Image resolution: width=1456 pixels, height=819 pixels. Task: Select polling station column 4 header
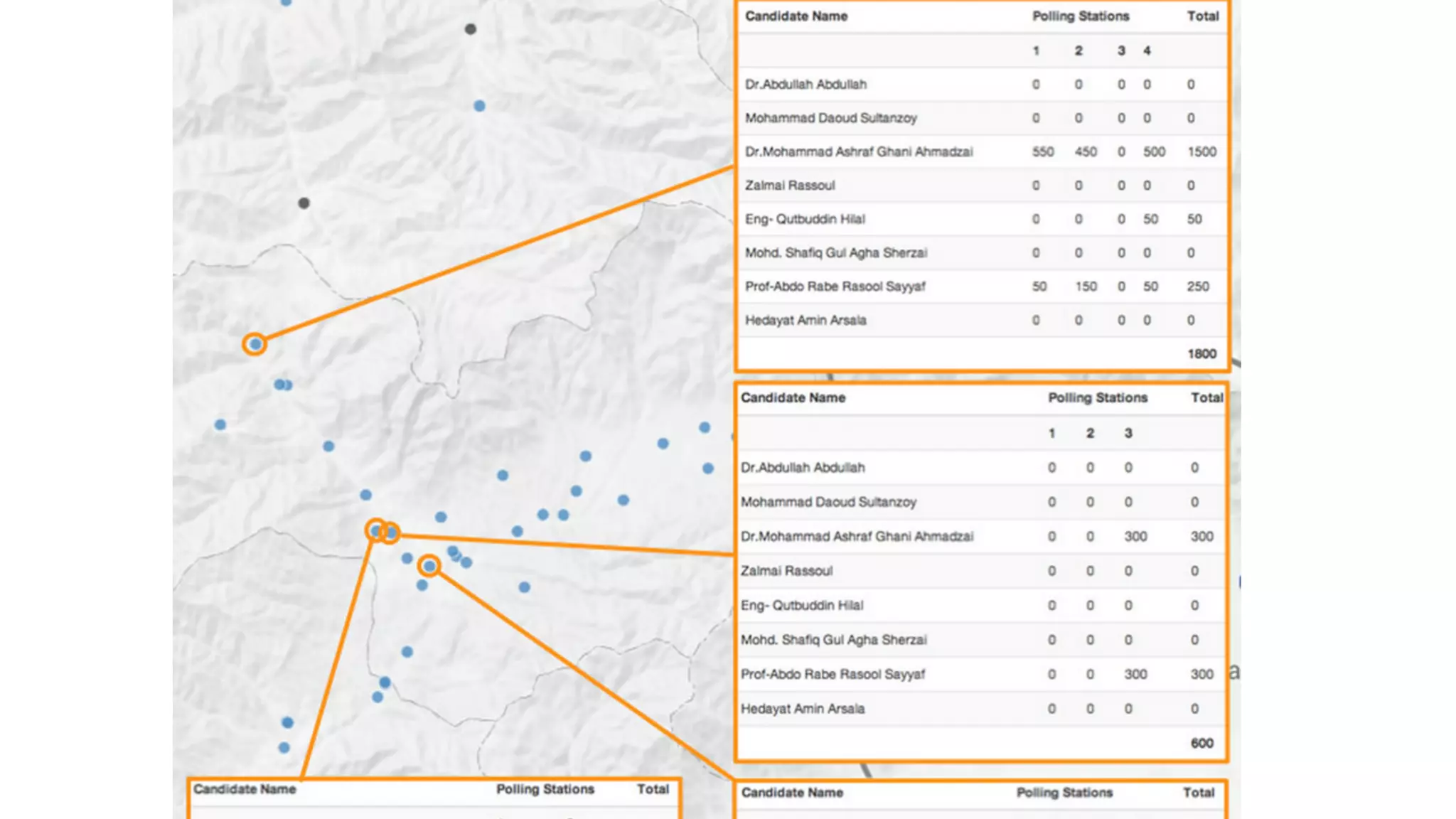(x=1147, y=50)
